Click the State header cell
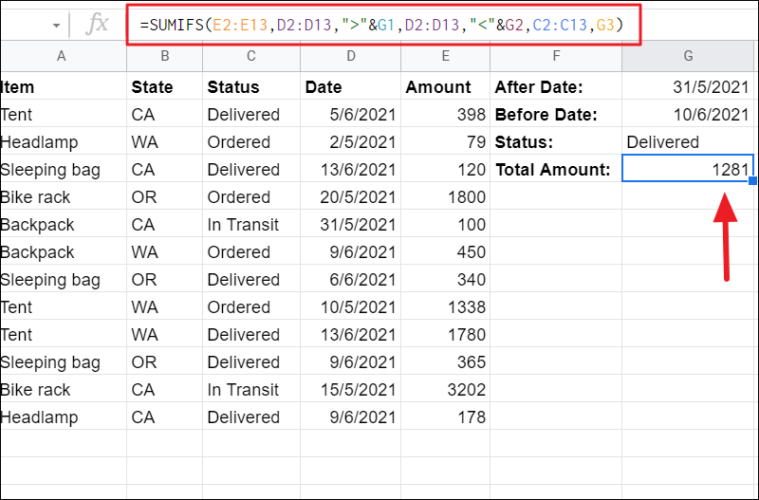Image resolution: width=759 pixels, height=500 pixels. (165, 86)
